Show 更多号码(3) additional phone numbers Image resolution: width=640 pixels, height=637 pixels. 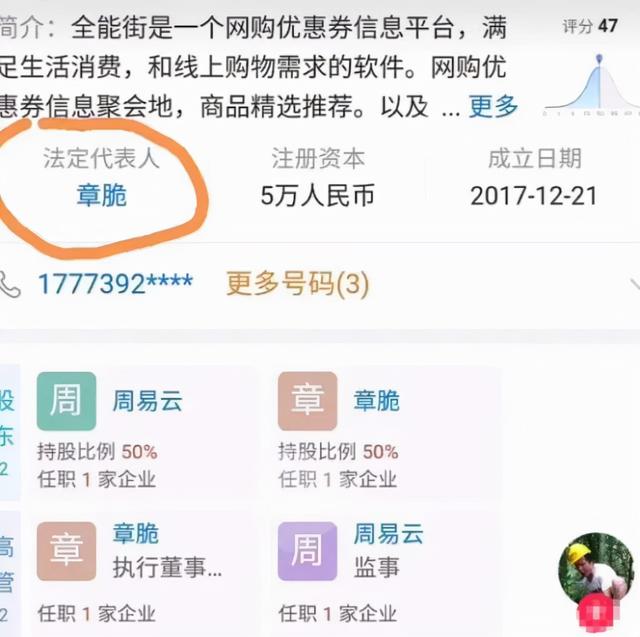click(298, 284)
